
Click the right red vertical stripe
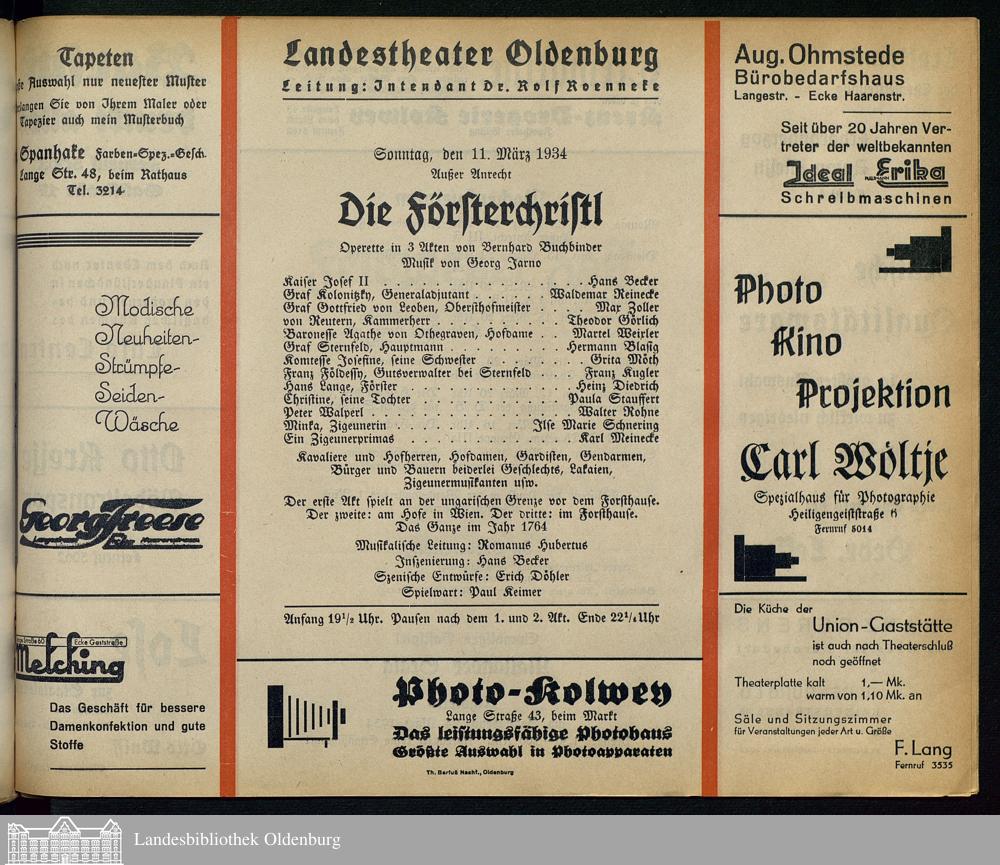point(711,400)
